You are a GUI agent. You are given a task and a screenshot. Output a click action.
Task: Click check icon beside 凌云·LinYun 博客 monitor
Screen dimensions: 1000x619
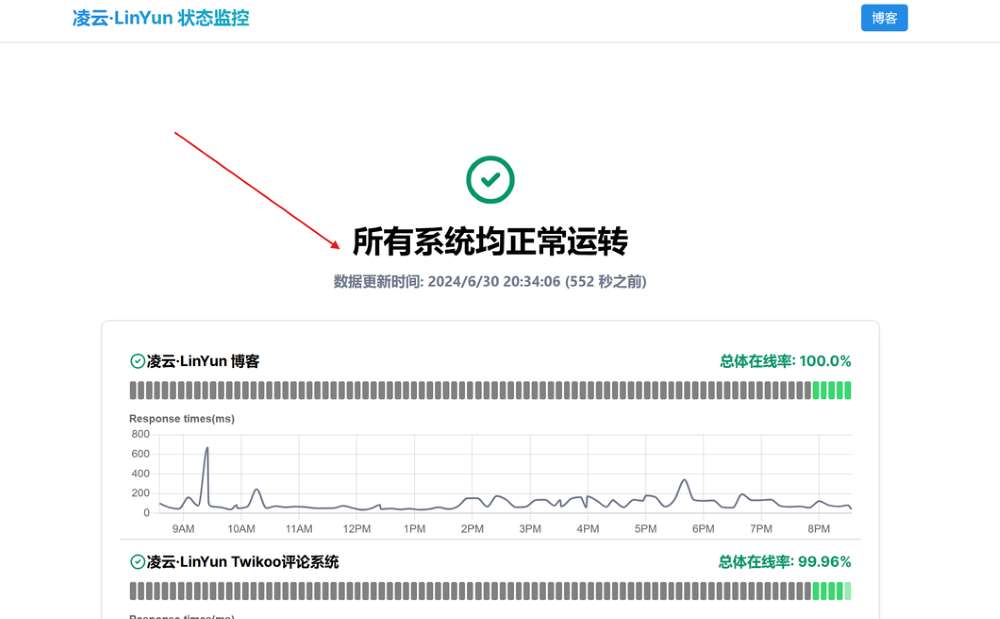138,361
